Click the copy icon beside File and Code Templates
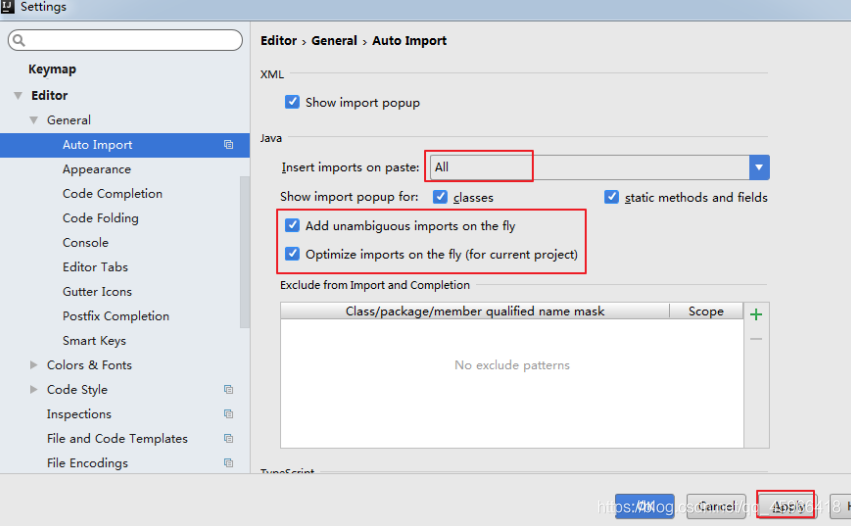Image resolution: width=851 pixels, height=526 pixels. [228, 438]
